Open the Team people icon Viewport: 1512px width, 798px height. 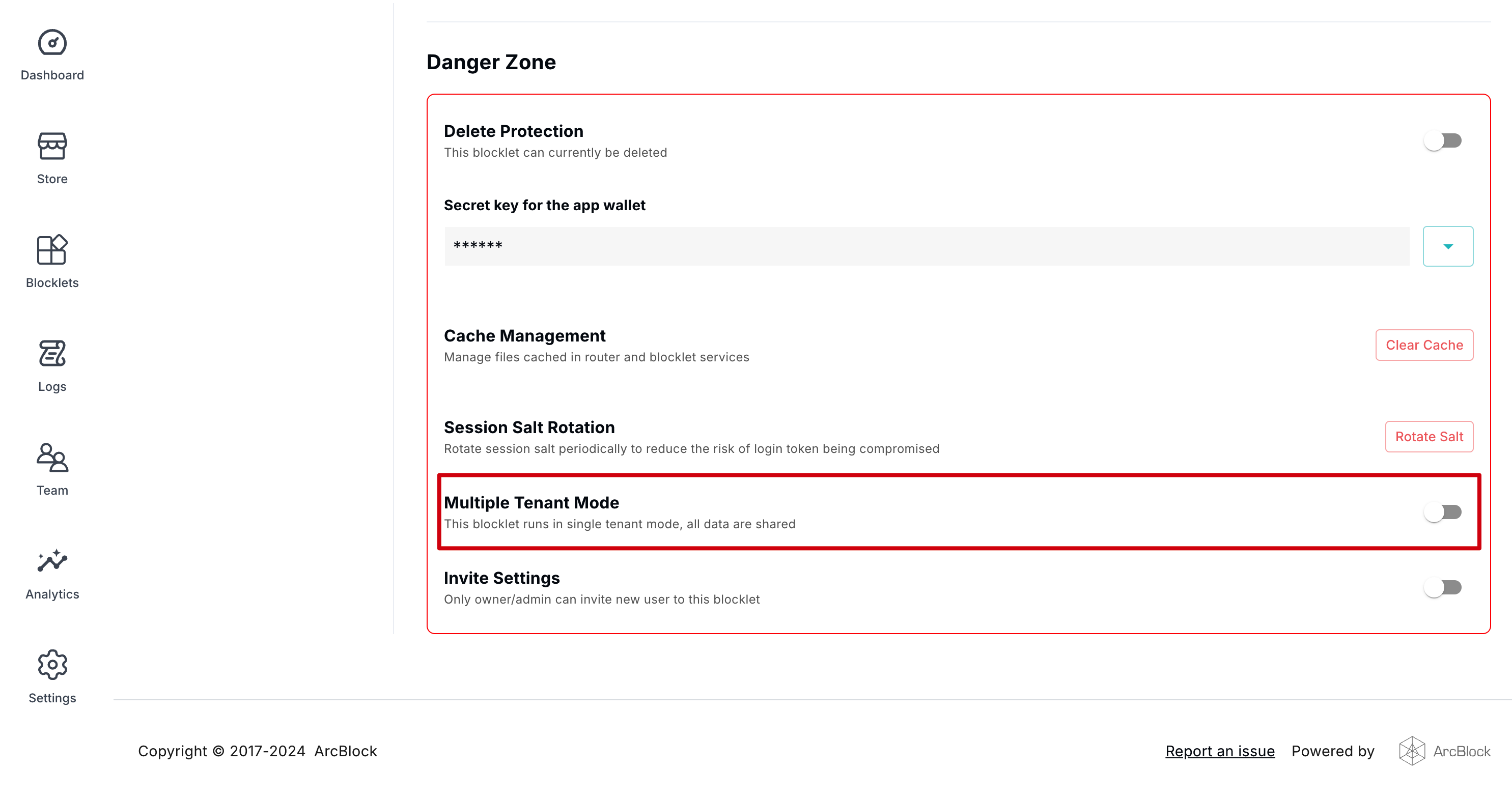click(x=52, y=458)
